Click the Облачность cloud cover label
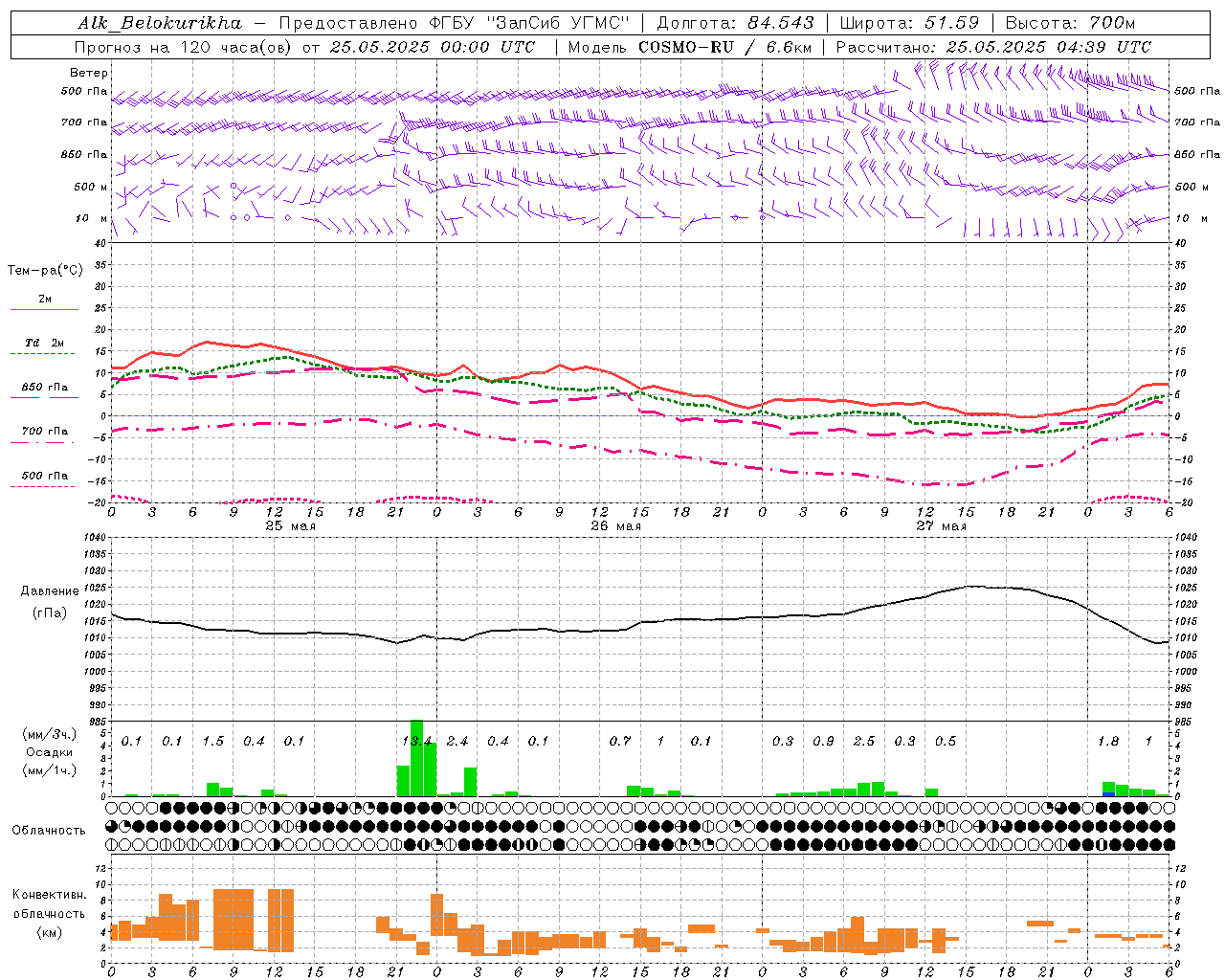Screen dimensions: 1225x980 point(49,831)
